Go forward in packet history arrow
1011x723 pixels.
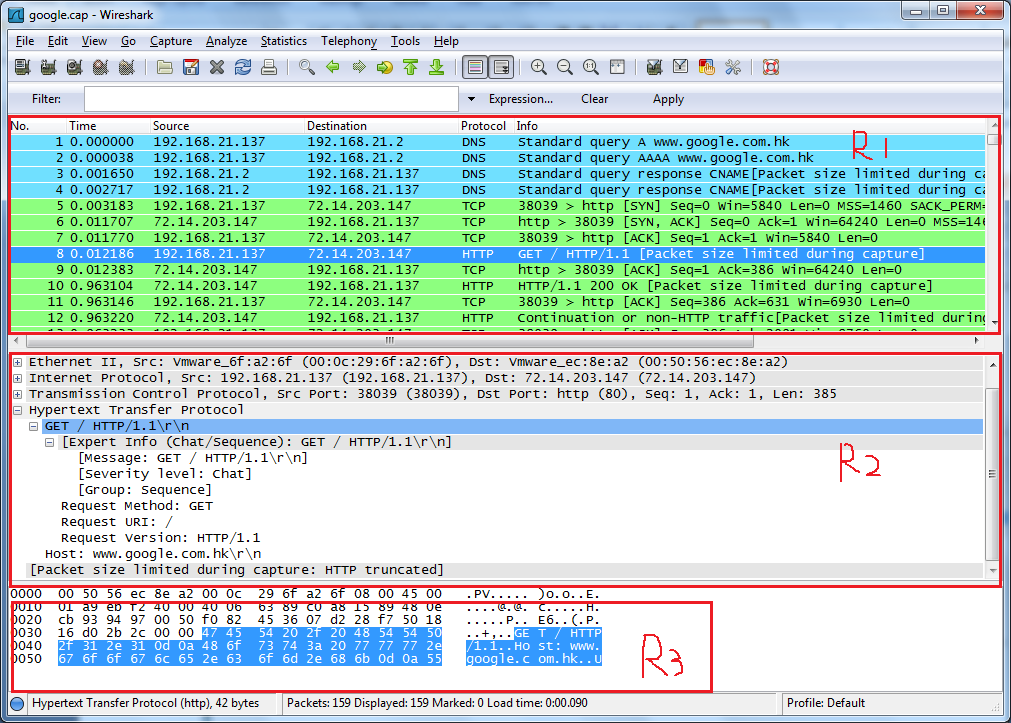coord(359,67)
